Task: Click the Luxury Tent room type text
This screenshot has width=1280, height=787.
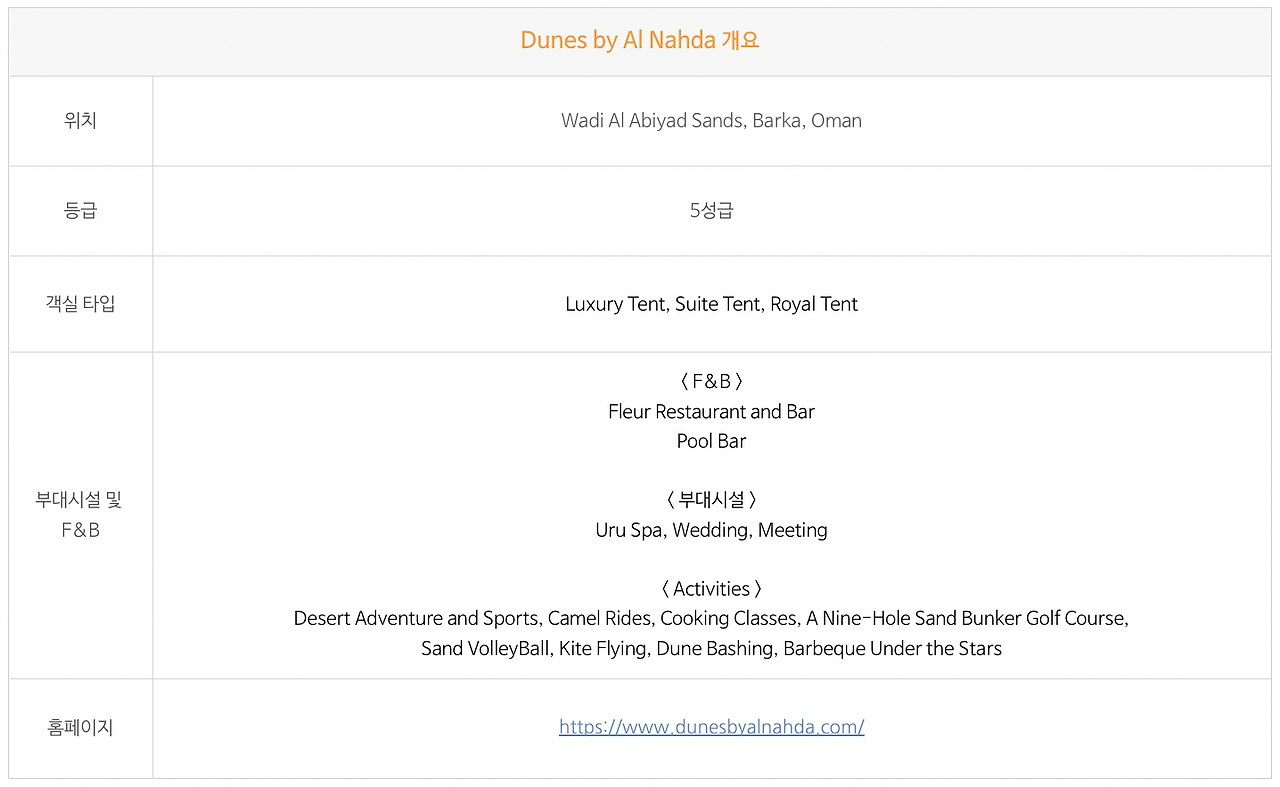Action: [x=615, y=304]
